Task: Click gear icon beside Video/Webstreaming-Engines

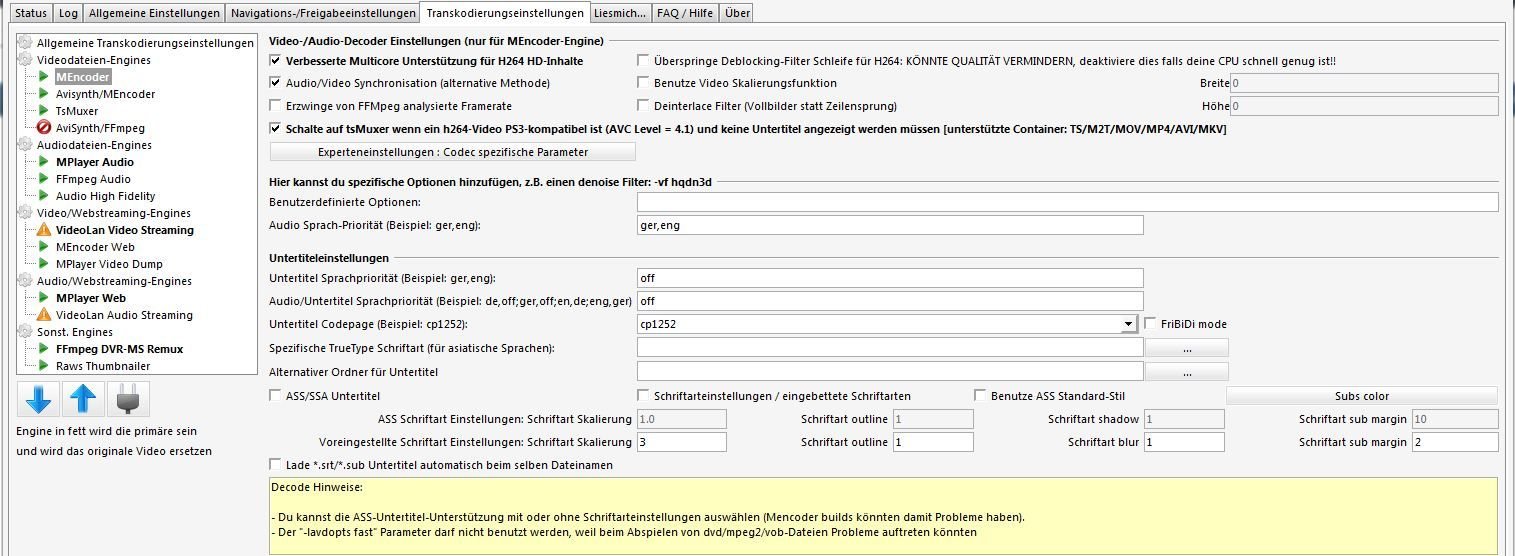Action: (x=26, y=213)
